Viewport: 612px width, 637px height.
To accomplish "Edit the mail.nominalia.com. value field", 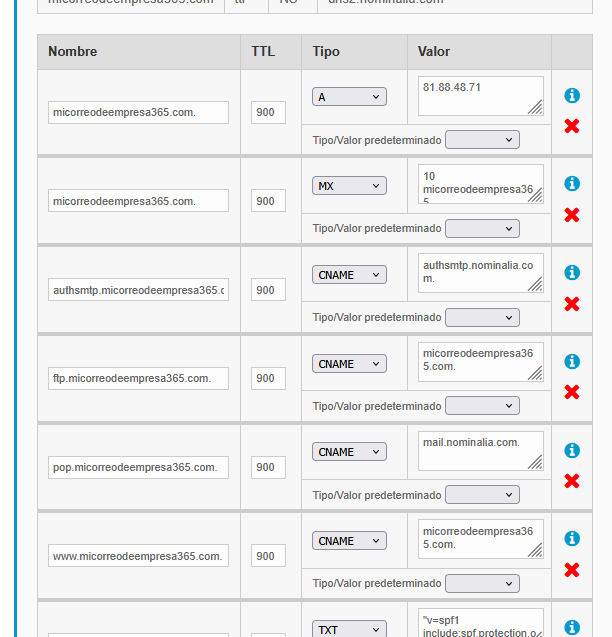I will [x=480, y=451].
